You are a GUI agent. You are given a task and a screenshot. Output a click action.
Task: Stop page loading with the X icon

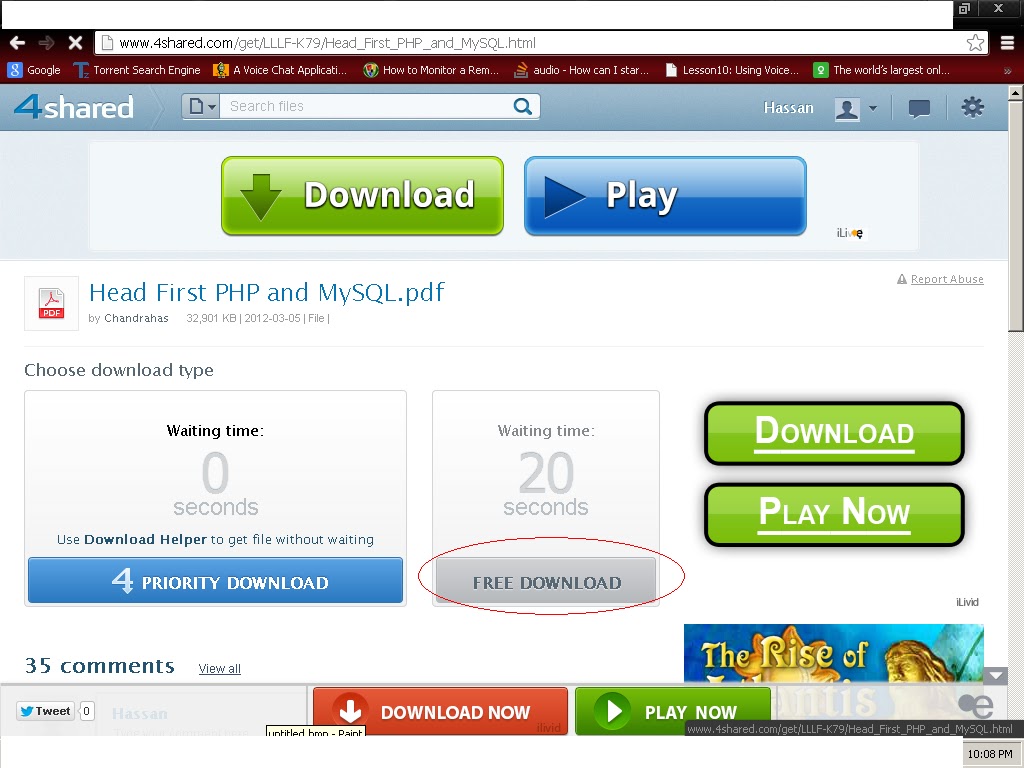pos(75,43)
